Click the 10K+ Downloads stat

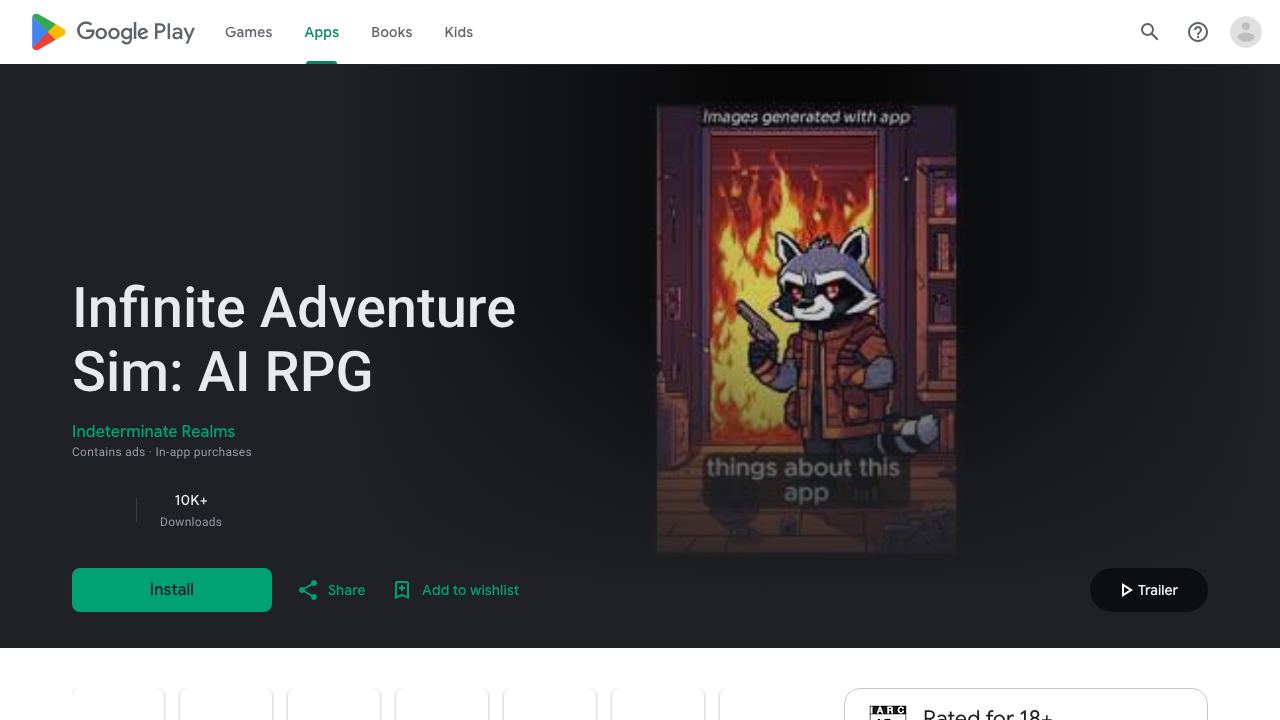tap(191, 510)
